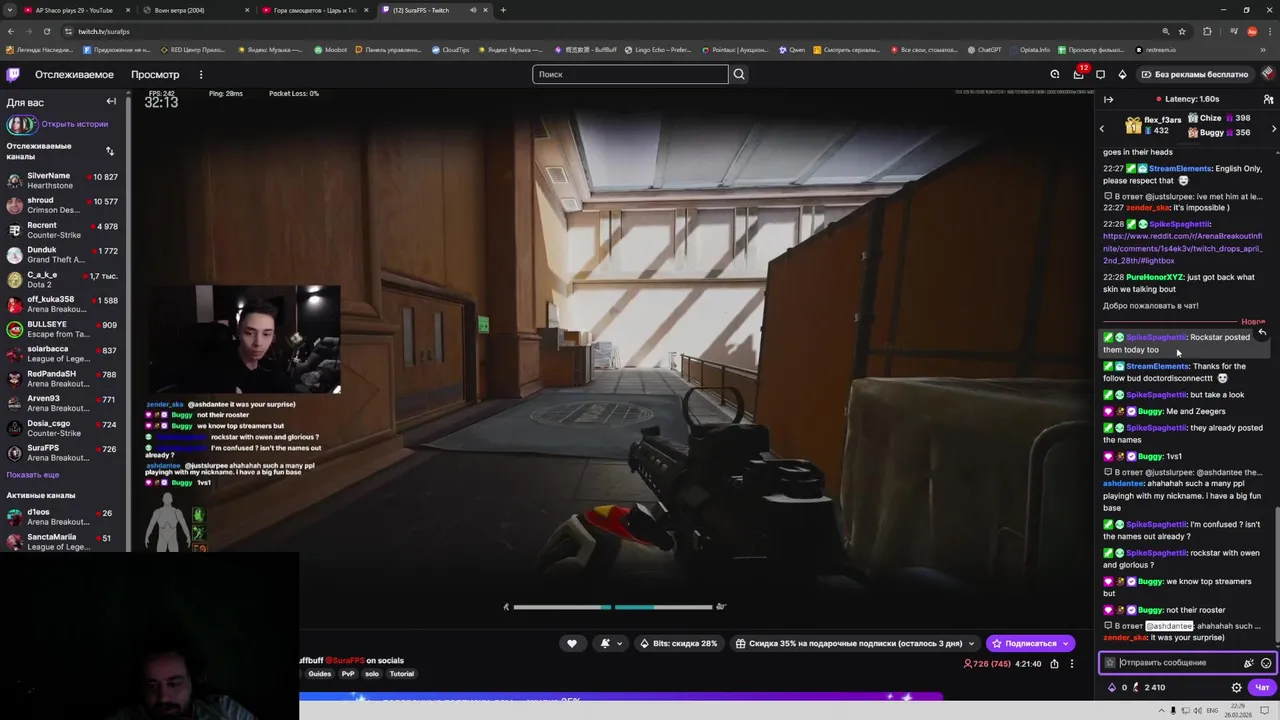Open Просмотр navigation item

click(155, 74)
